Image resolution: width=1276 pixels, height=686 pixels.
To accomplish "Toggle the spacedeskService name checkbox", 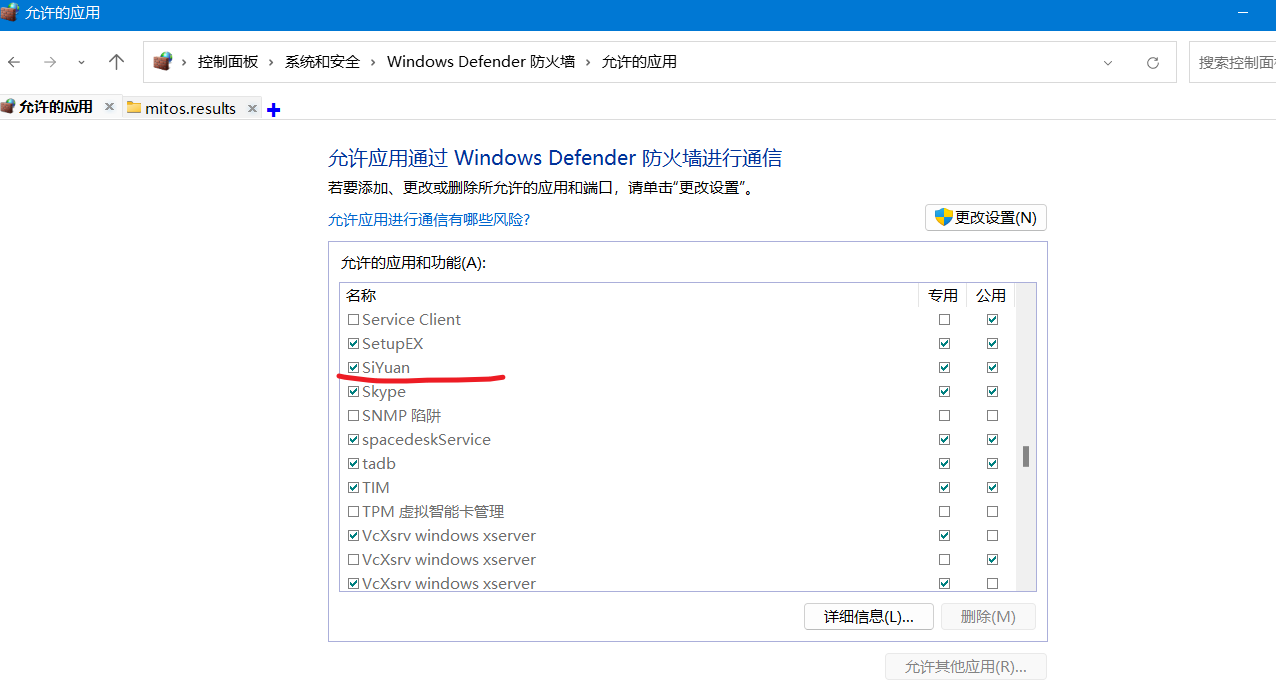I will click(353, 440).
